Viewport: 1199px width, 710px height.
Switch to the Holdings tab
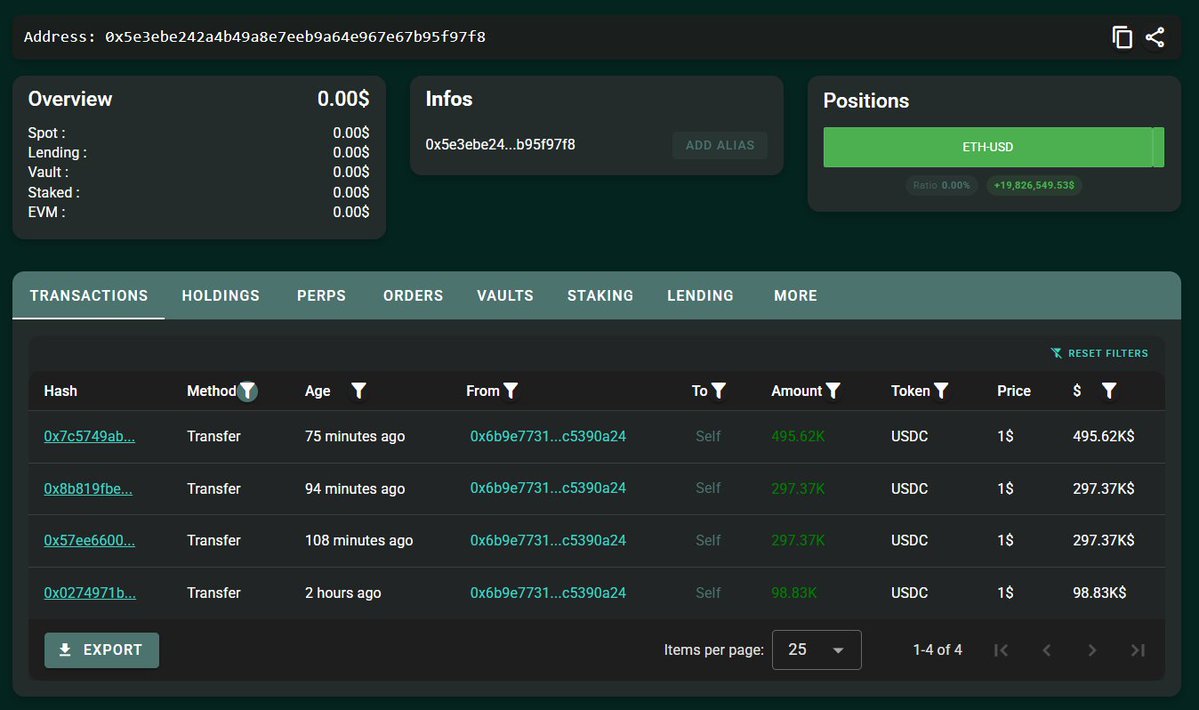[221, 296]
